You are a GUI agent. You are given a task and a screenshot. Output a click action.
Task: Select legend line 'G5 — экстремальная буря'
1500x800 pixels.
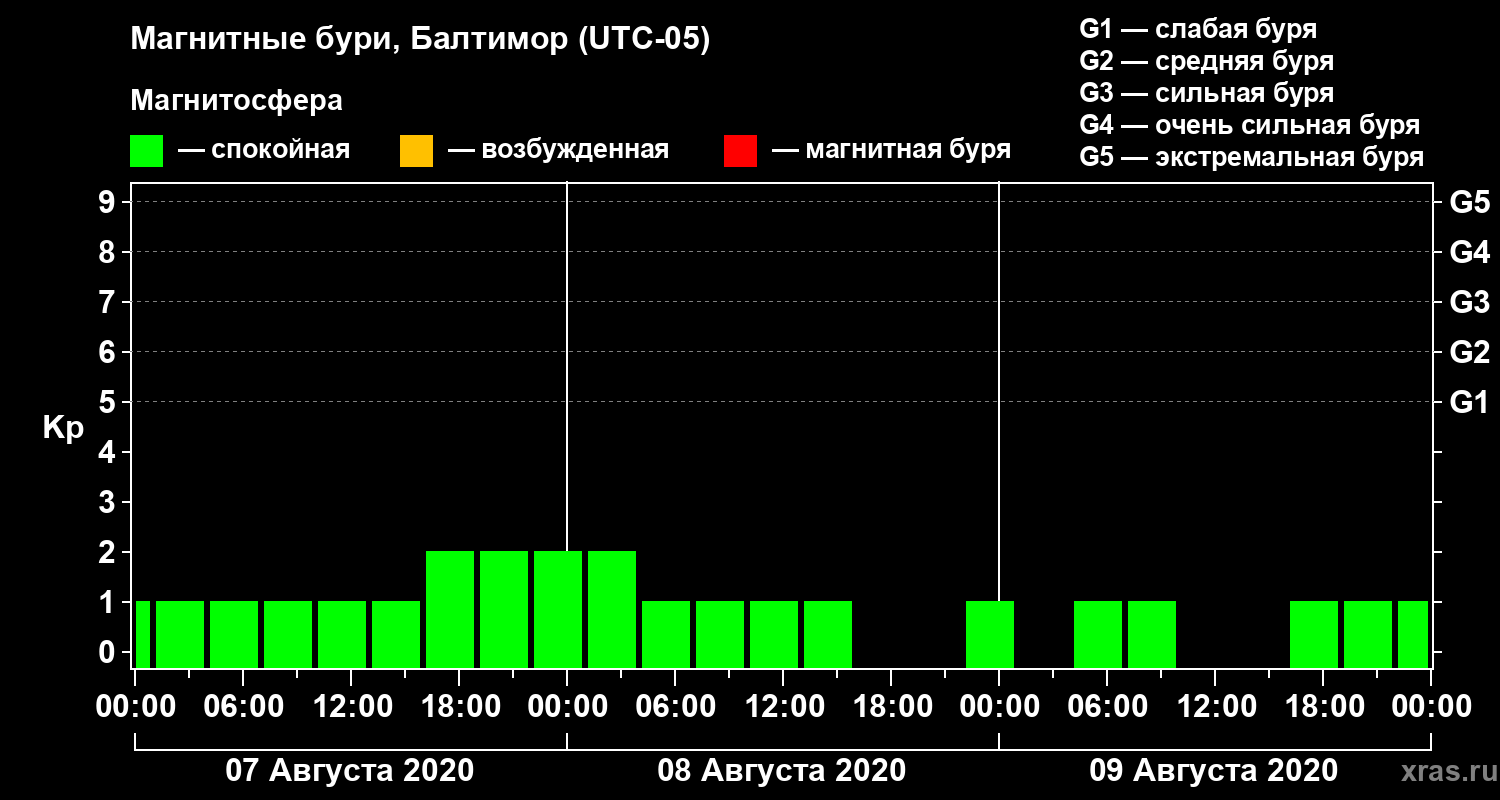click(x=1252, y=158)
